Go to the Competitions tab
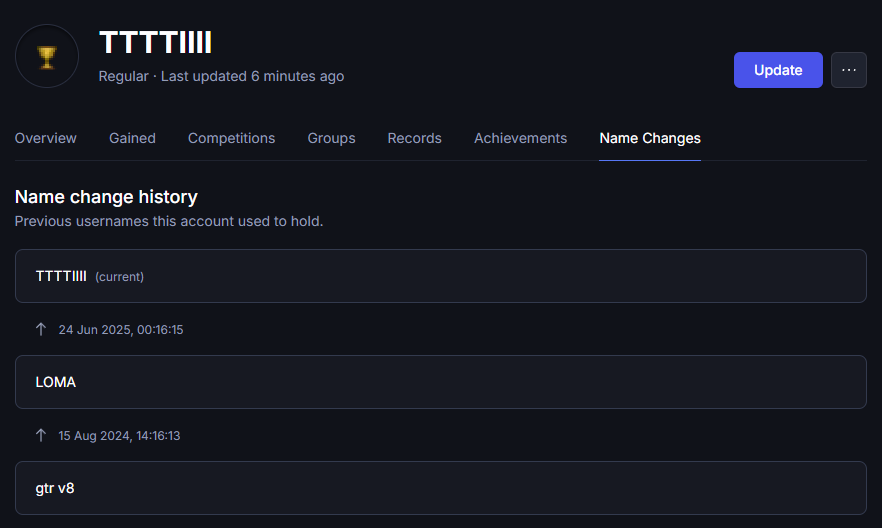This screenshot has width=882, height=528. point(231,138)
